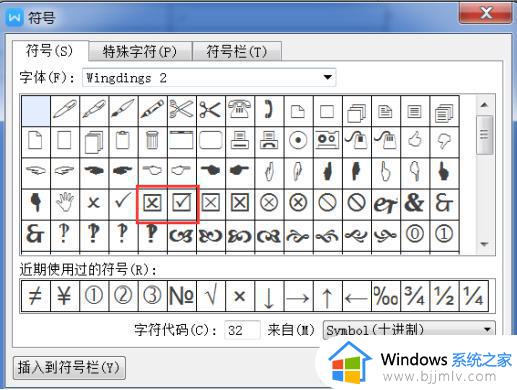Choose the telephone symbol
Image resolution: width=517 pixels, height=390 pixels.
(x=240, y=110)
